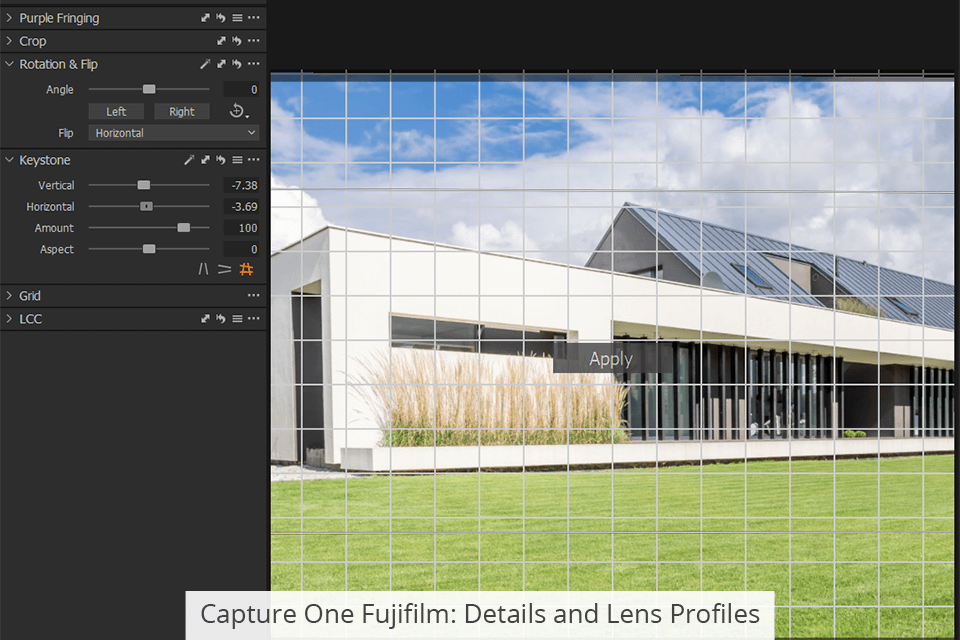Reset the Crop tool adjustments
This screenshot has height=640, width=960.
pyautogui.click(x=236, y=41)
